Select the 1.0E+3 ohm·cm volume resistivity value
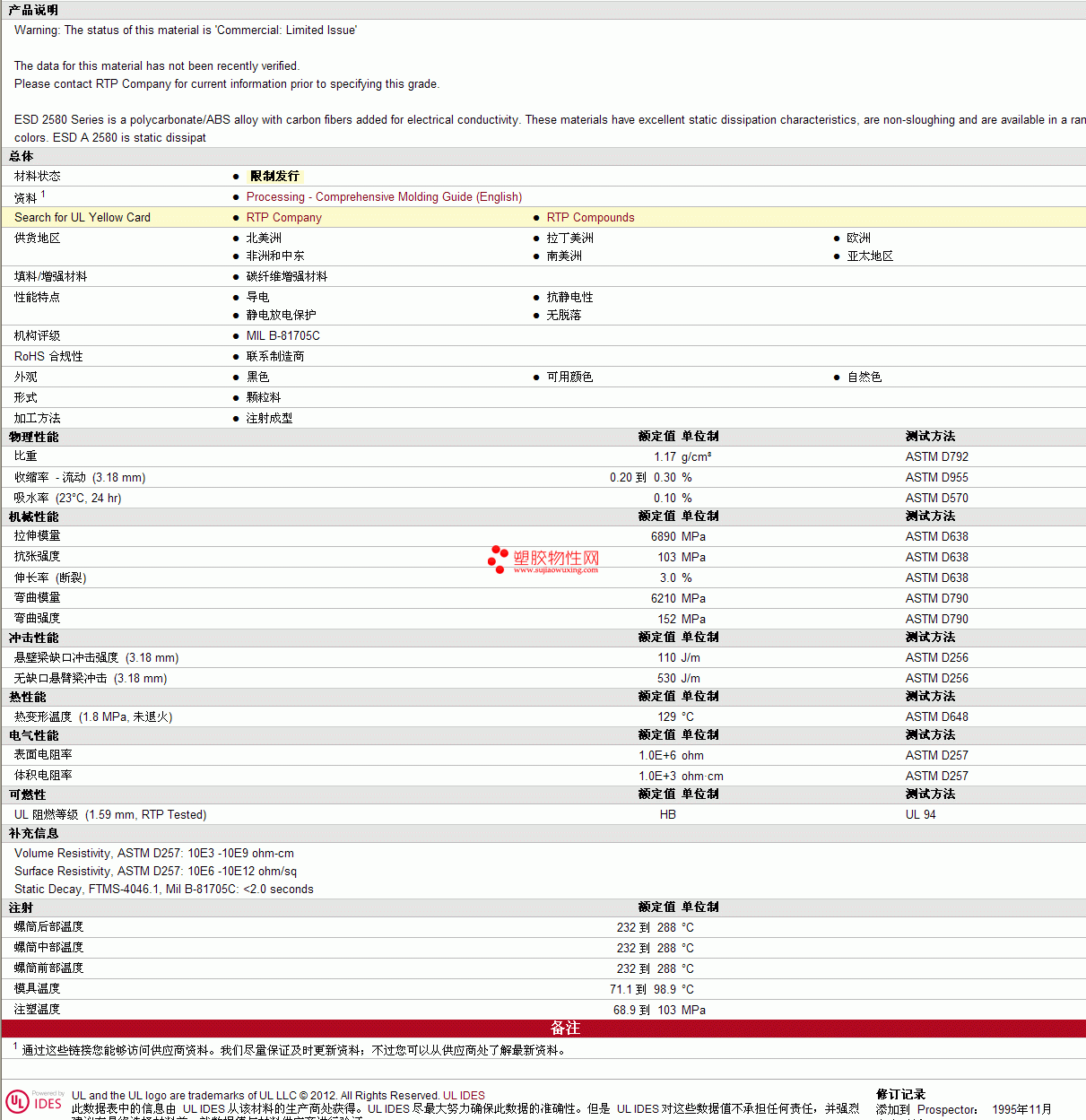 coord(681,777)
